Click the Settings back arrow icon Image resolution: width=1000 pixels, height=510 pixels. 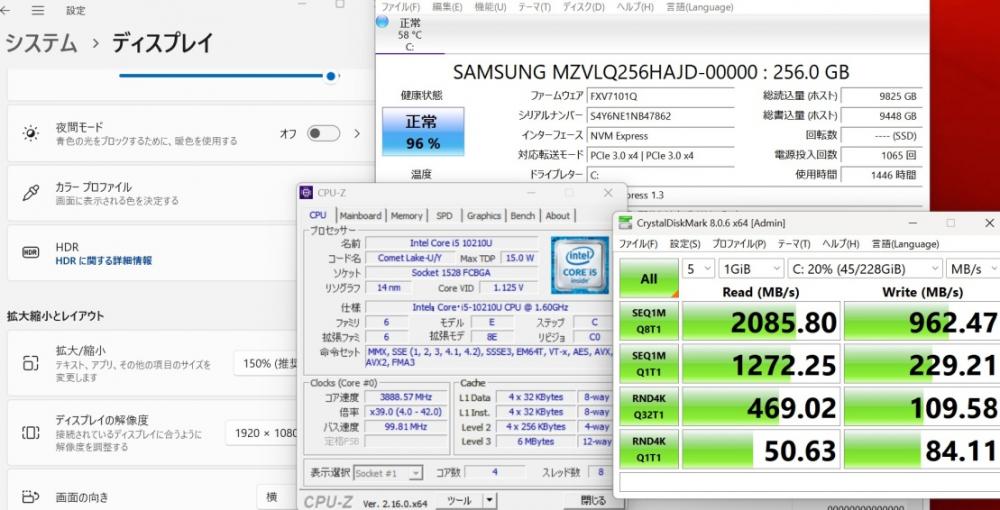(x=4, y=10)
